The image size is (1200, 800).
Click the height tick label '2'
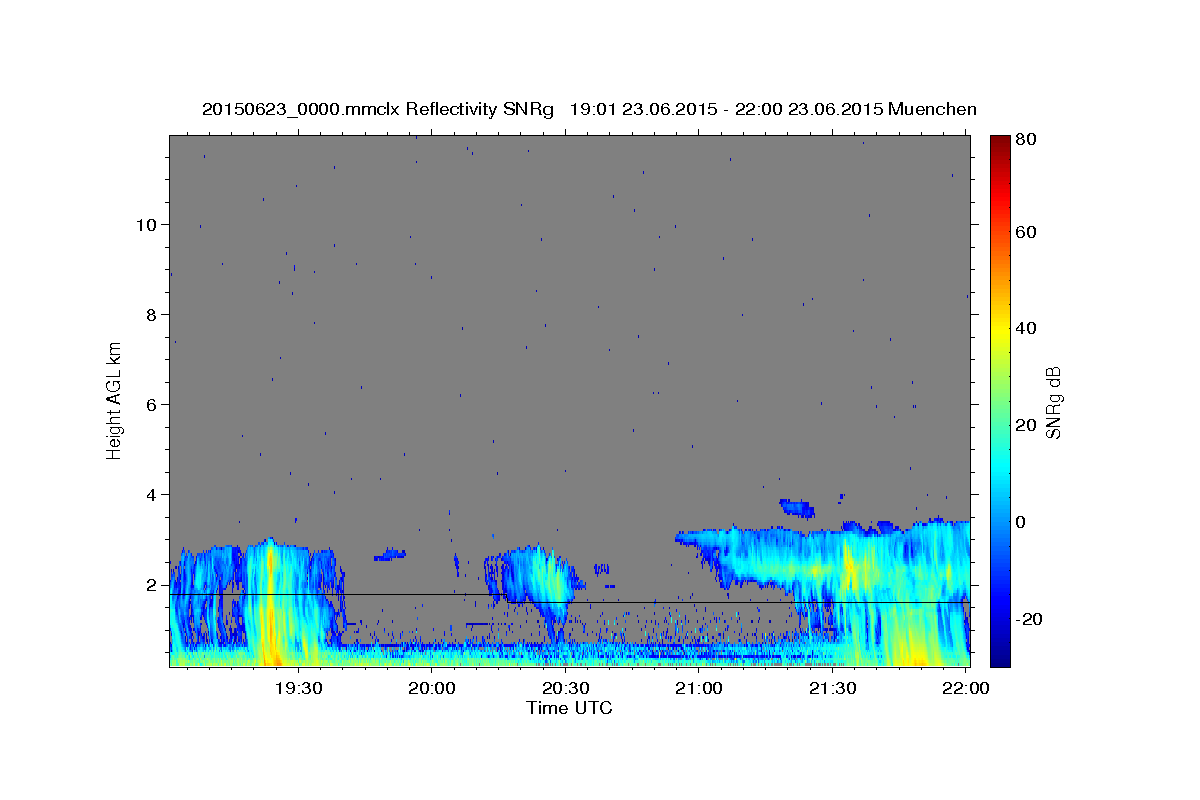tap(151, 585)
